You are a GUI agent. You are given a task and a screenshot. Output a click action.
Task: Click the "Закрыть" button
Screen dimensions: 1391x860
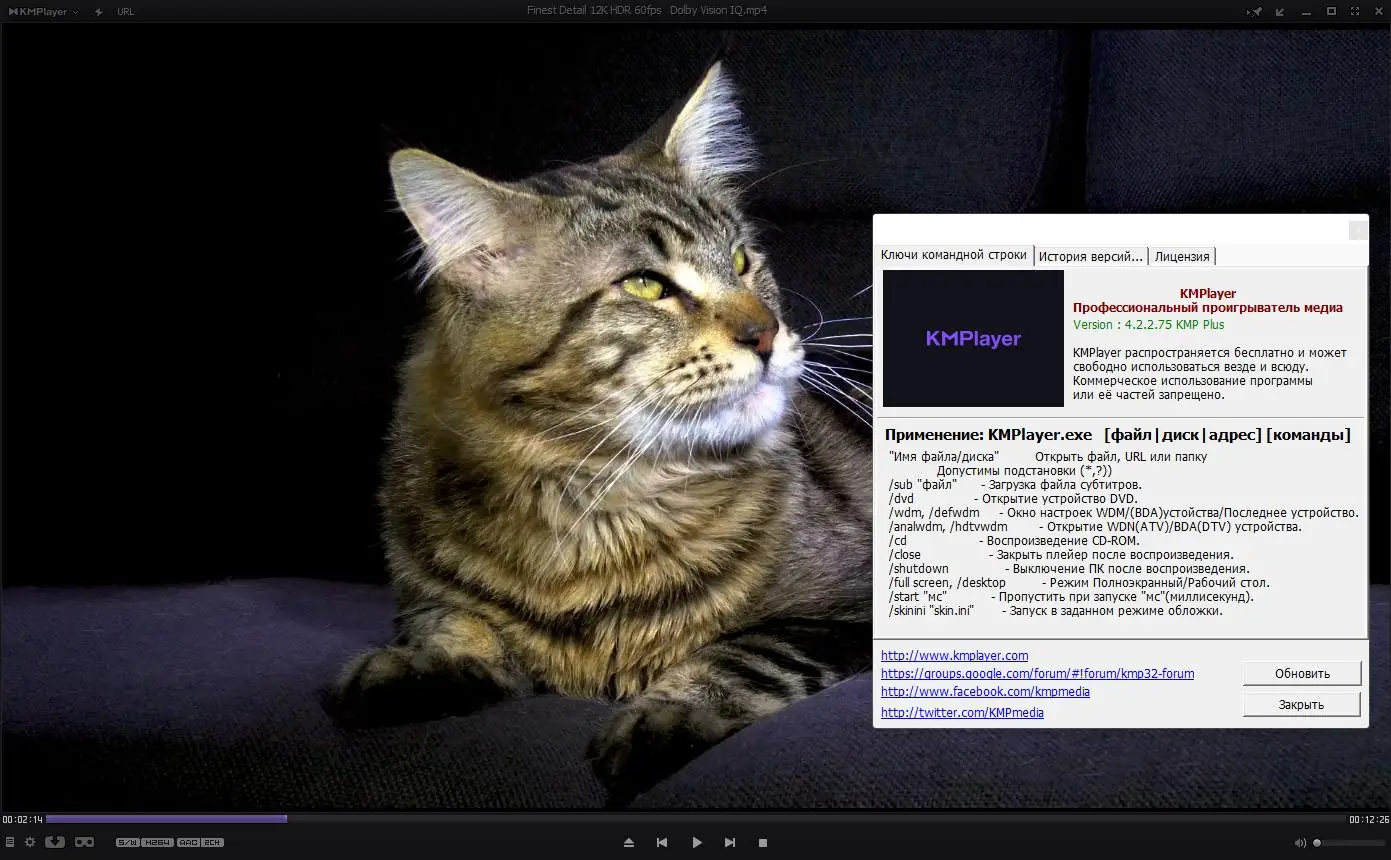[1302, 705]
